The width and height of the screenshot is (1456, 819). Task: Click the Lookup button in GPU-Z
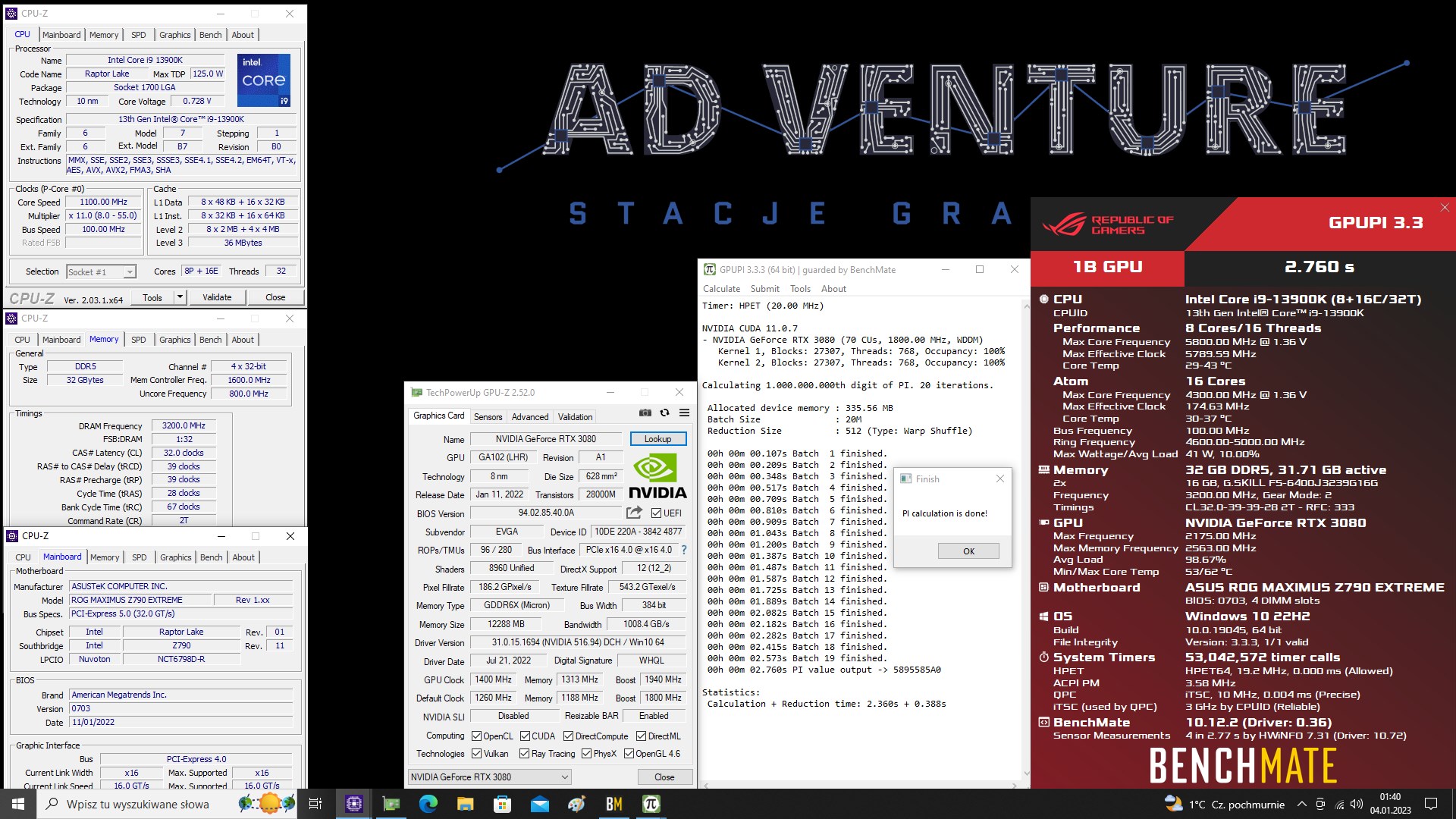(x=657, y=439)
